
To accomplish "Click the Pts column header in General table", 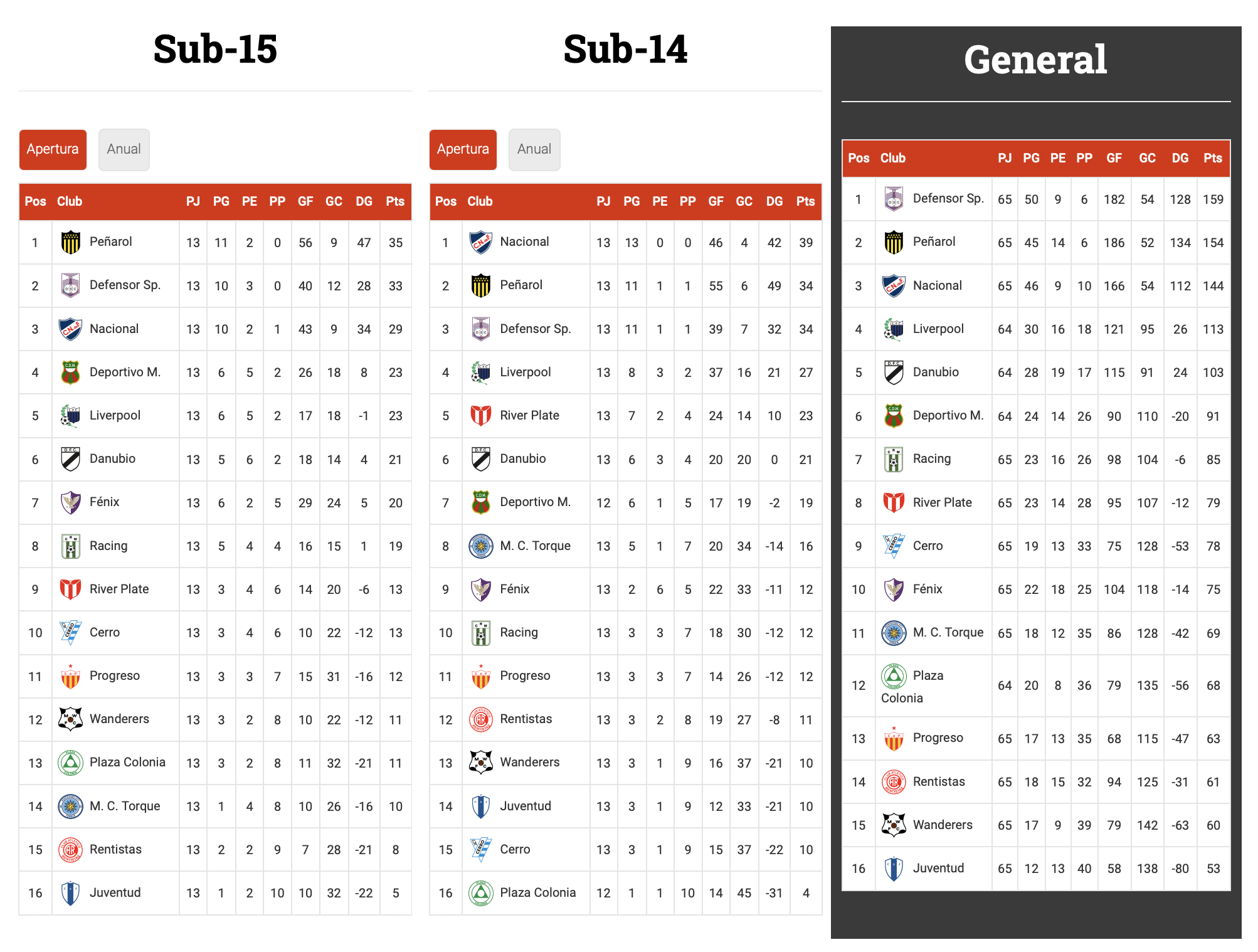I will tap(1212, 158).
